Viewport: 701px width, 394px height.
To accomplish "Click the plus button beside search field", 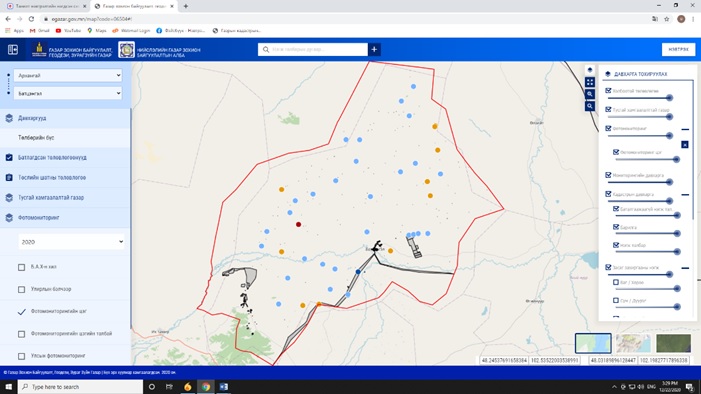I will (374, 50).
